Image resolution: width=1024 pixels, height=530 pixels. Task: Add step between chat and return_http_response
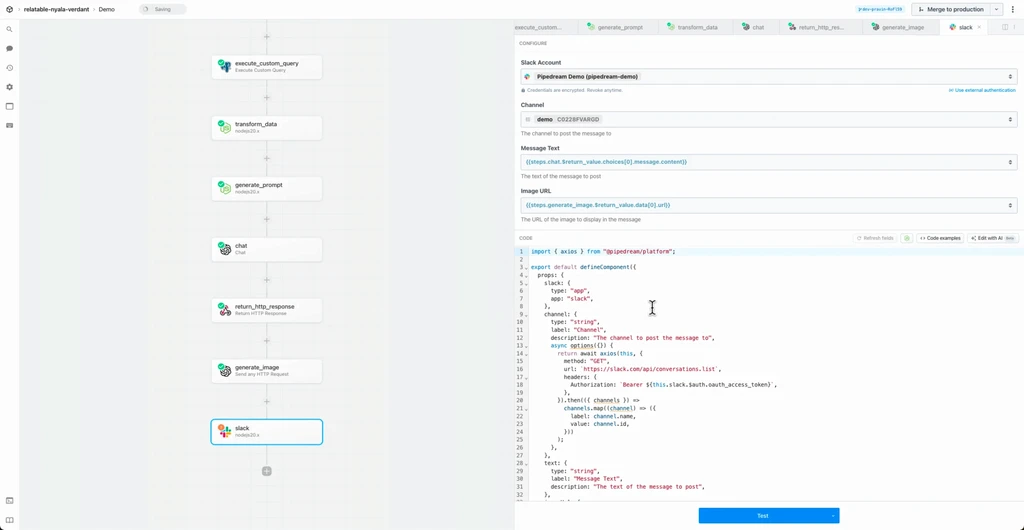266,280
